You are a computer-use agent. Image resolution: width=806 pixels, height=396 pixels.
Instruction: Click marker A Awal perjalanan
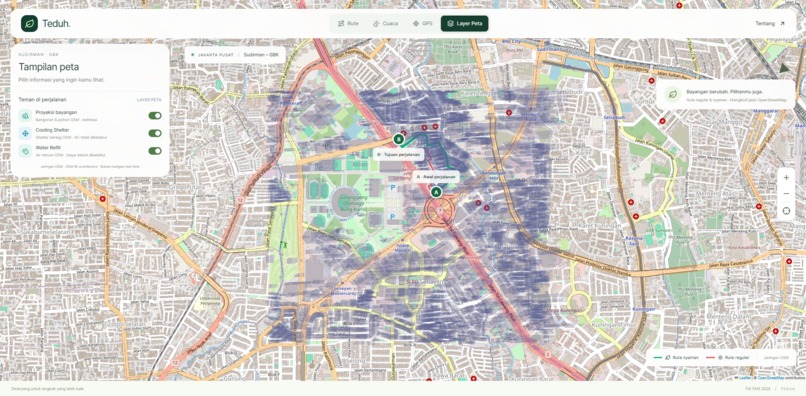(436, 192)
